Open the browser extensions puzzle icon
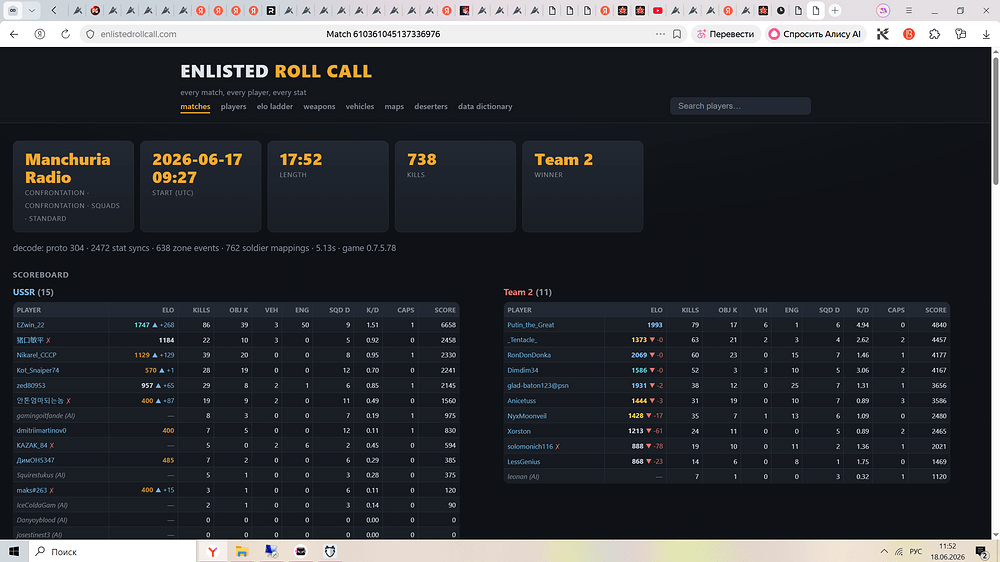Screen dimensions: 1000x562 click(934, 34)
